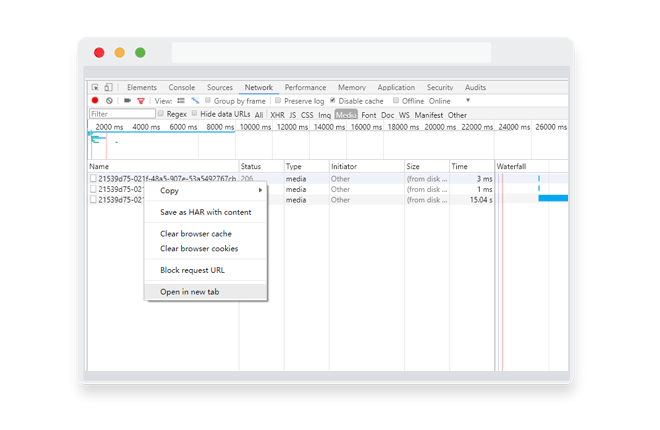Click the 8000 ms timeline marker
Image resolution: width=660 pixels, height=430 pixels.
pos(220,127)
